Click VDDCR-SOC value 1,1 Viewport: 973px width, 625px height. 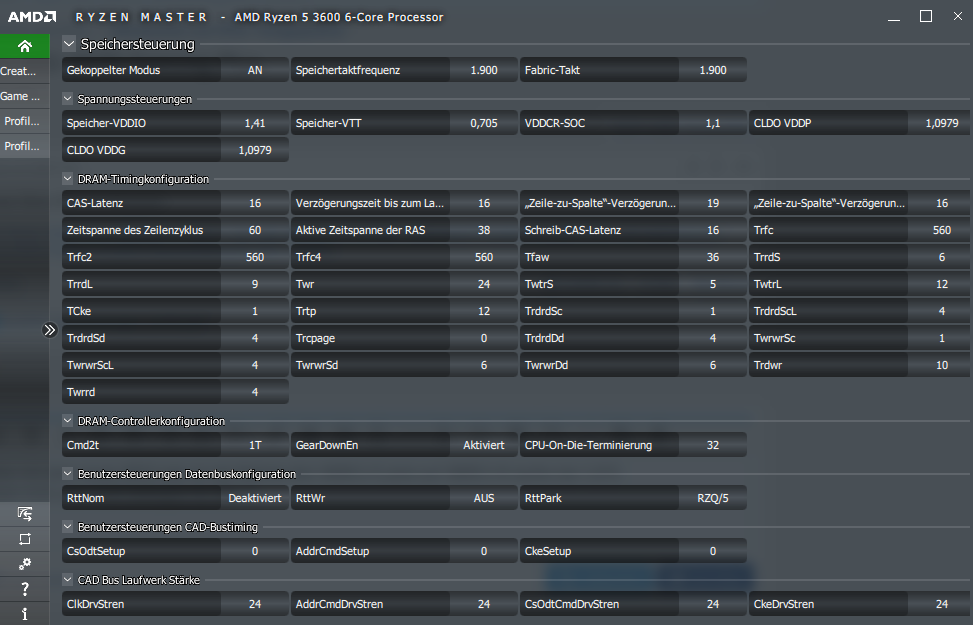point(712,123)
